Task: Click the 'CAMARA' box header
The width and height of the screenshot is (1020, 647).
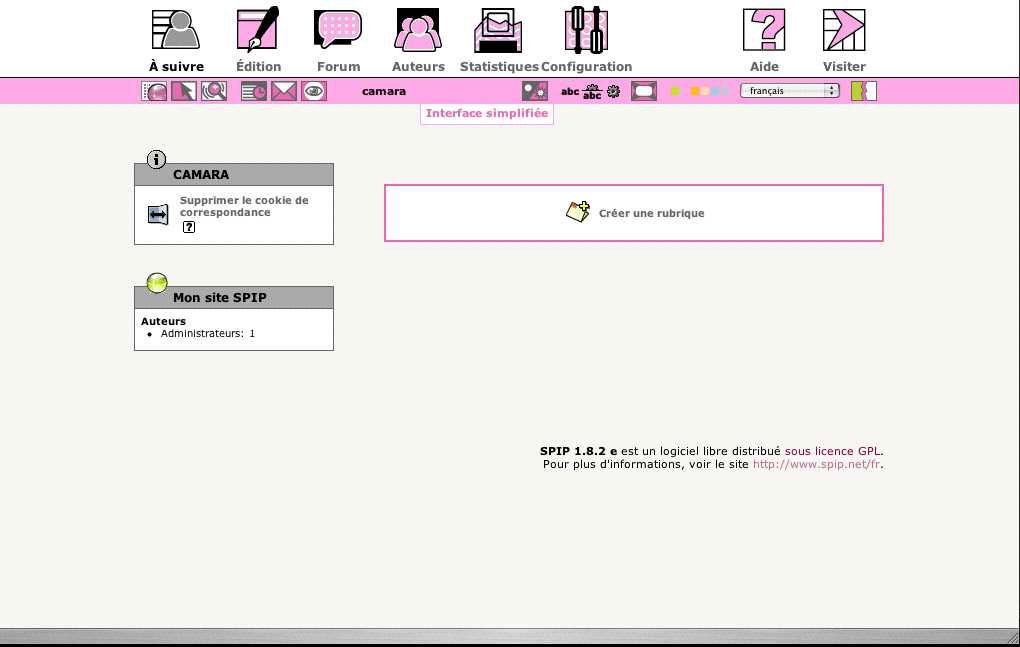Action: pos(234,175)
